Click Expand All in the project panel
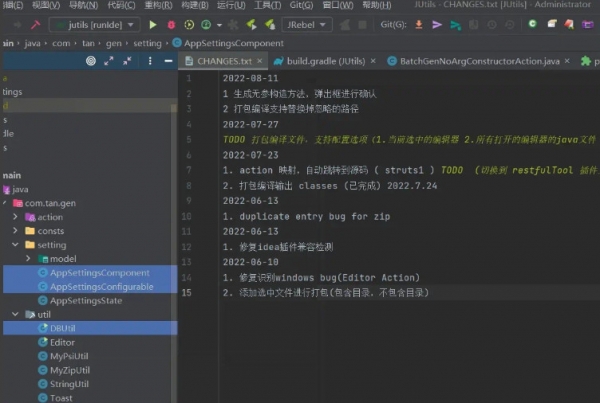This screenshot has width=600, height=403. click(110, 61)
